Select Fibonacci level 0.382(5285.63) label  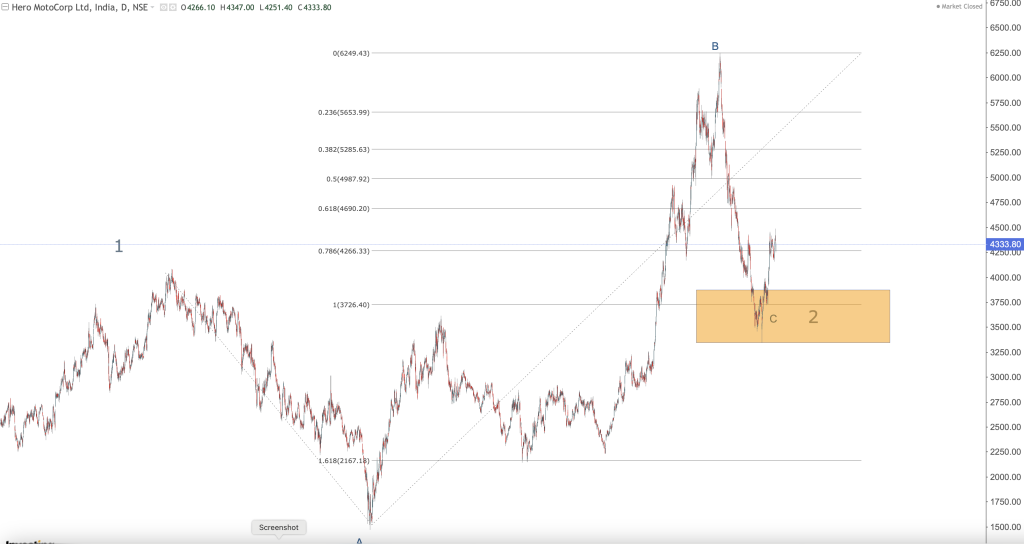tap(344, 150)
